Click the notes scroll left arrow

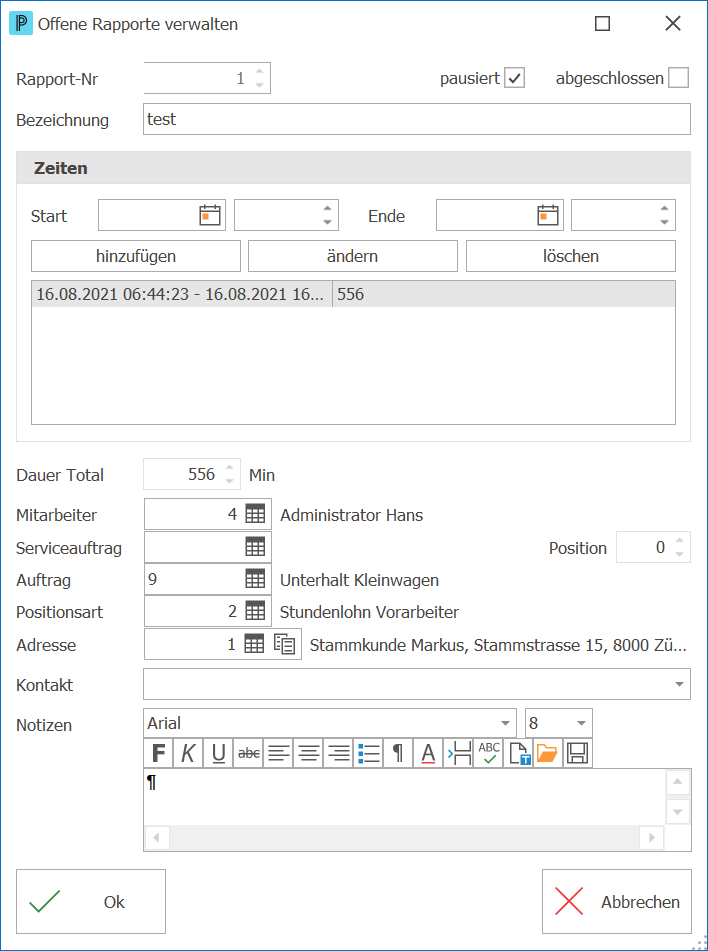(x=157, y=838)
